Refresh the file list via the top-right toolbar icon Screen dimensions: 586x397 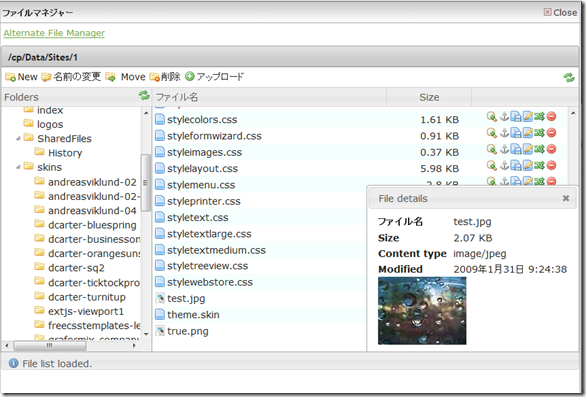click(x=569, y=77)
